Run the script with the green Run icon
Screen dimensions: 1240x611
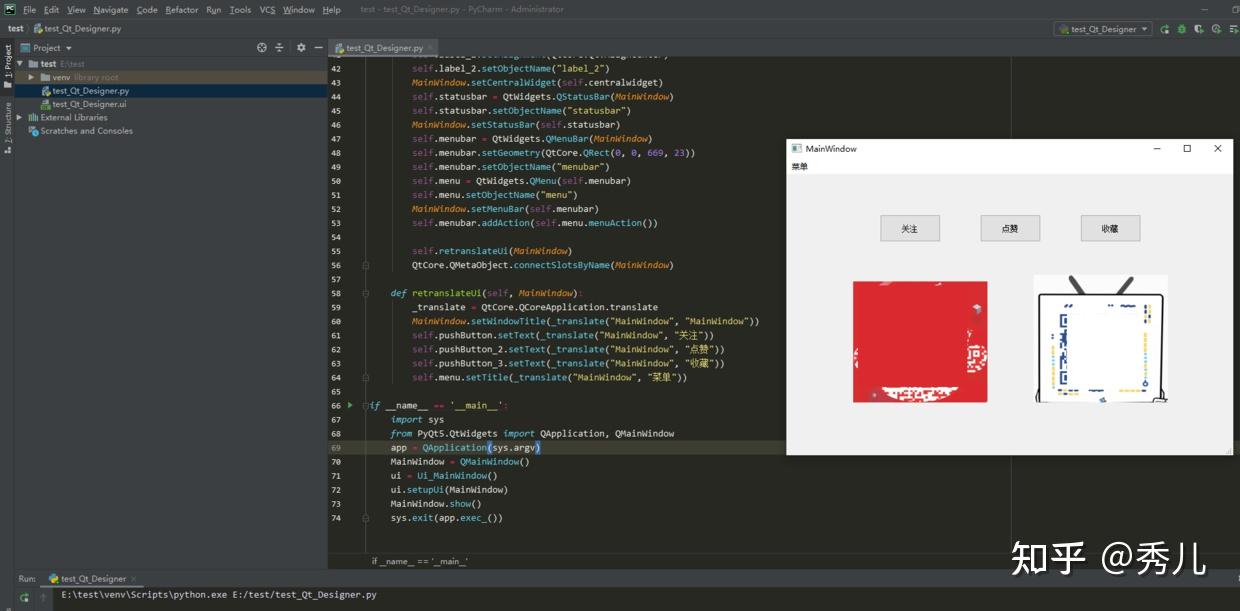(1163, 30)
